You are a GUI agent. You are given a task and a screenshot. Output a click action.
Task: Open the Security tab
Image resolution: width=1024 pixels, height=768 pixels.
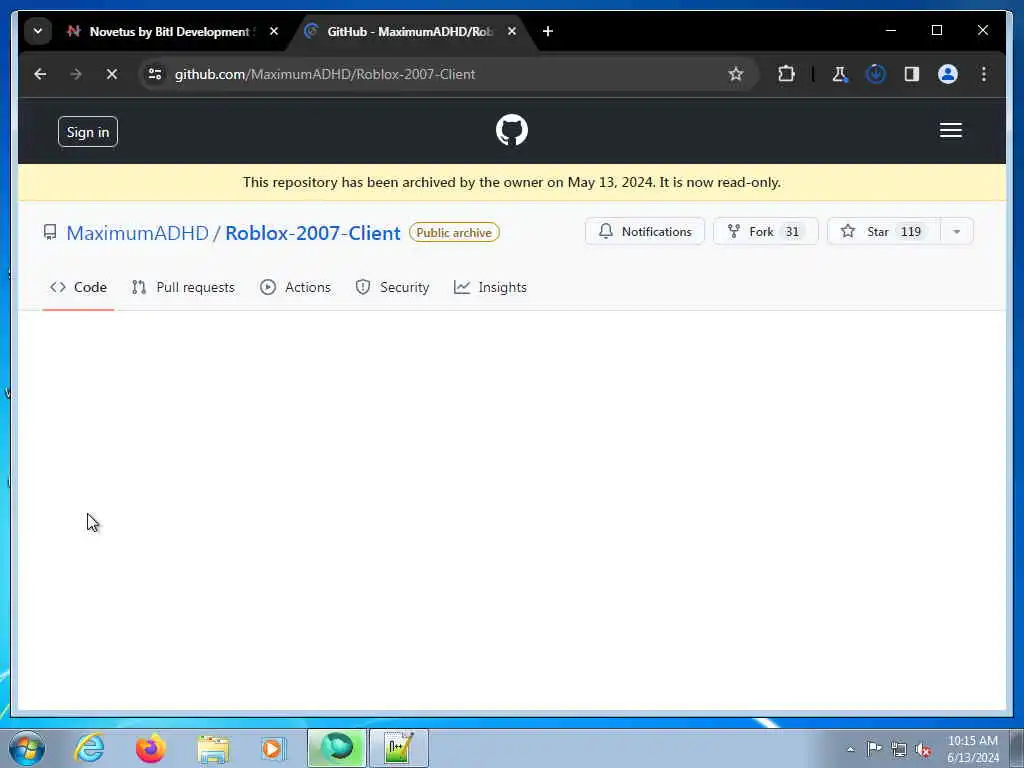[x=392, y=287]
